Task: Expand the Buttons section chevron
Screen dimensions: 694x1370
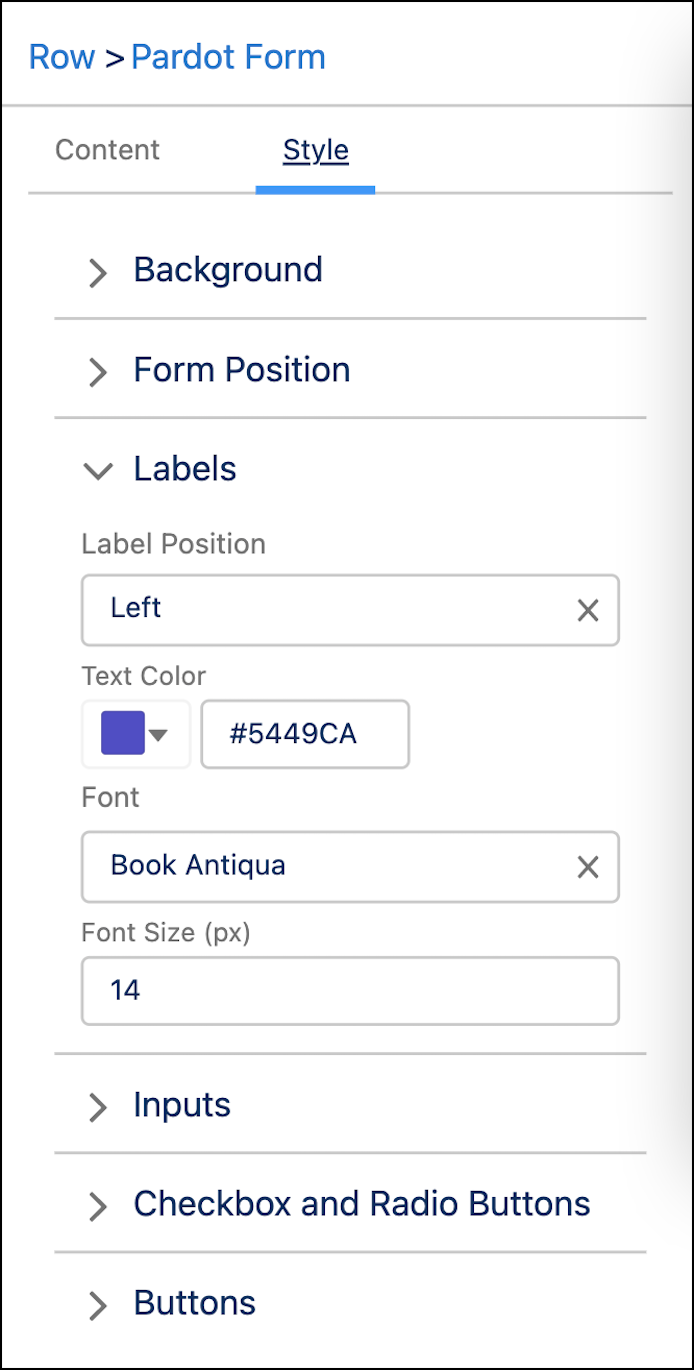Action: tap(97, 1305)
